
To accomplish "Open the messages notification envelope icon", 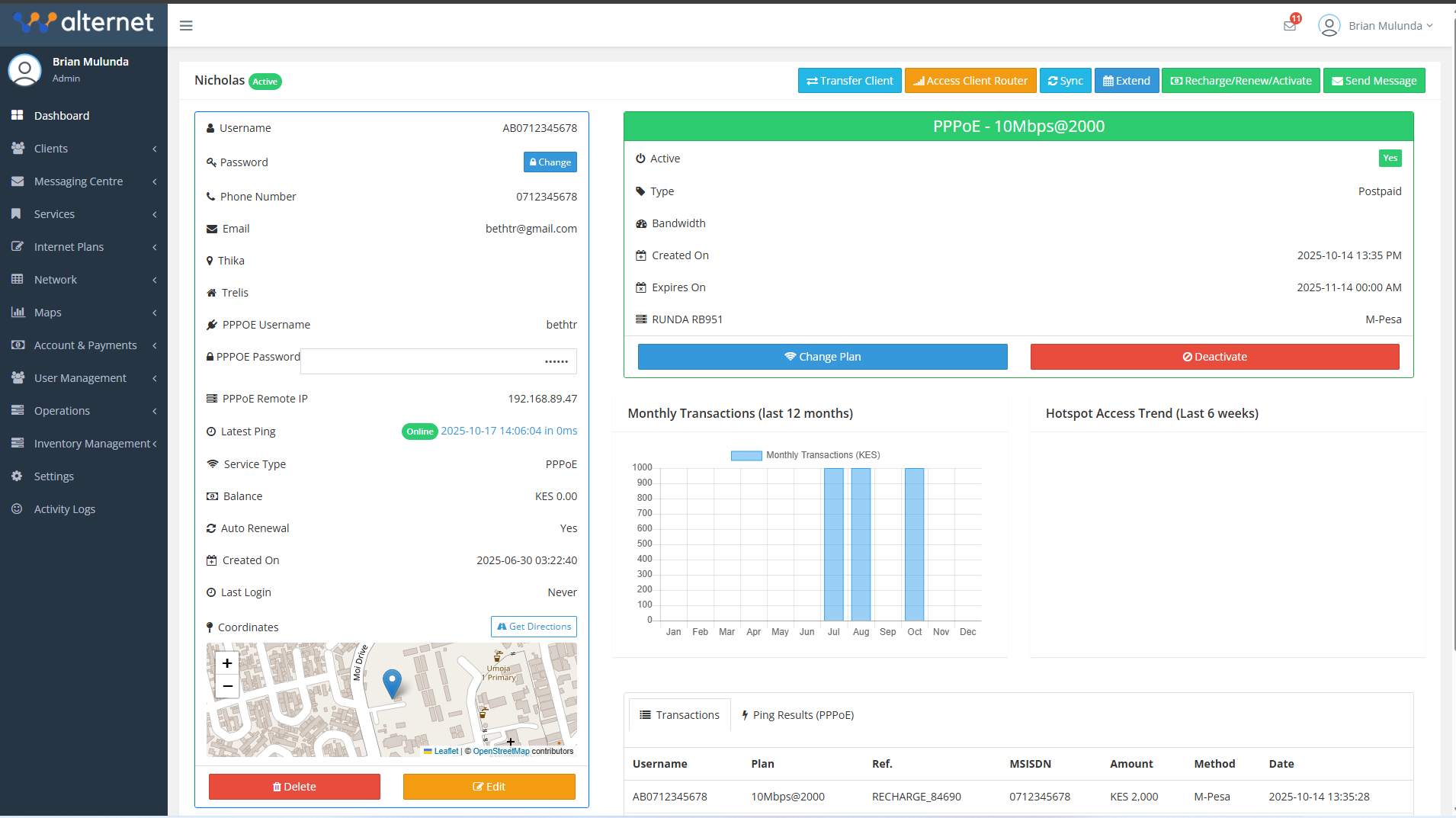I will tap(1290, 24).
